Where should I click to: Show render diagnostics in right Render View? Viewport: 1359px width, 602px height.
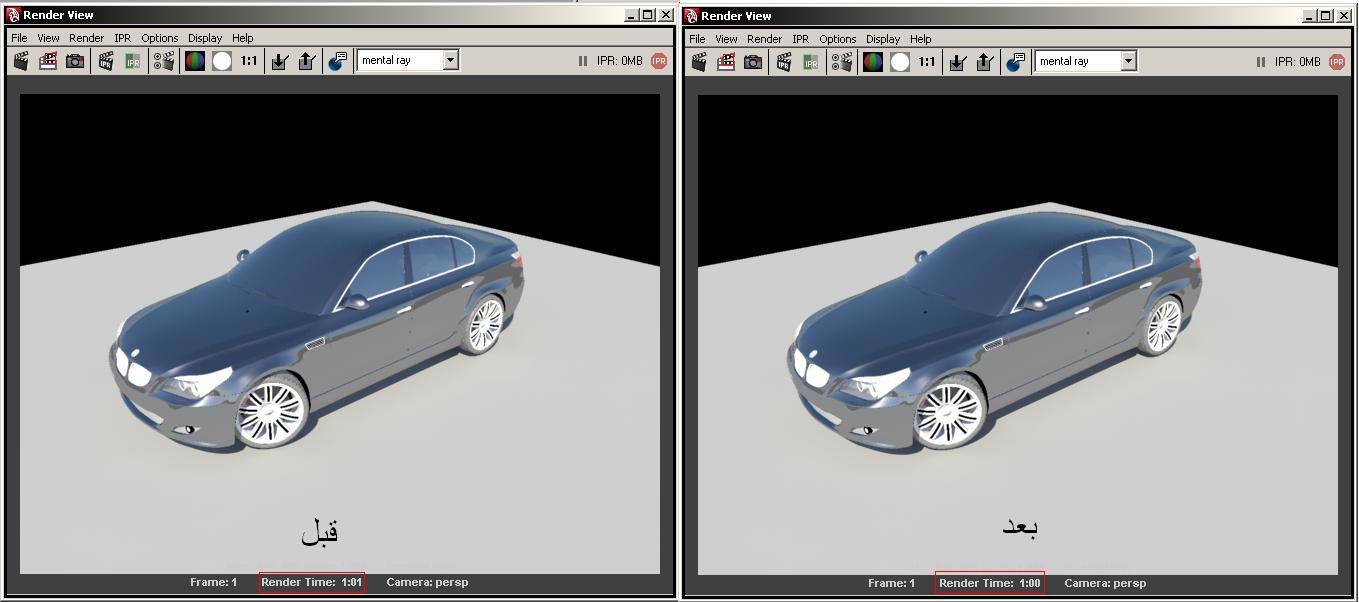pos(1016,61)
